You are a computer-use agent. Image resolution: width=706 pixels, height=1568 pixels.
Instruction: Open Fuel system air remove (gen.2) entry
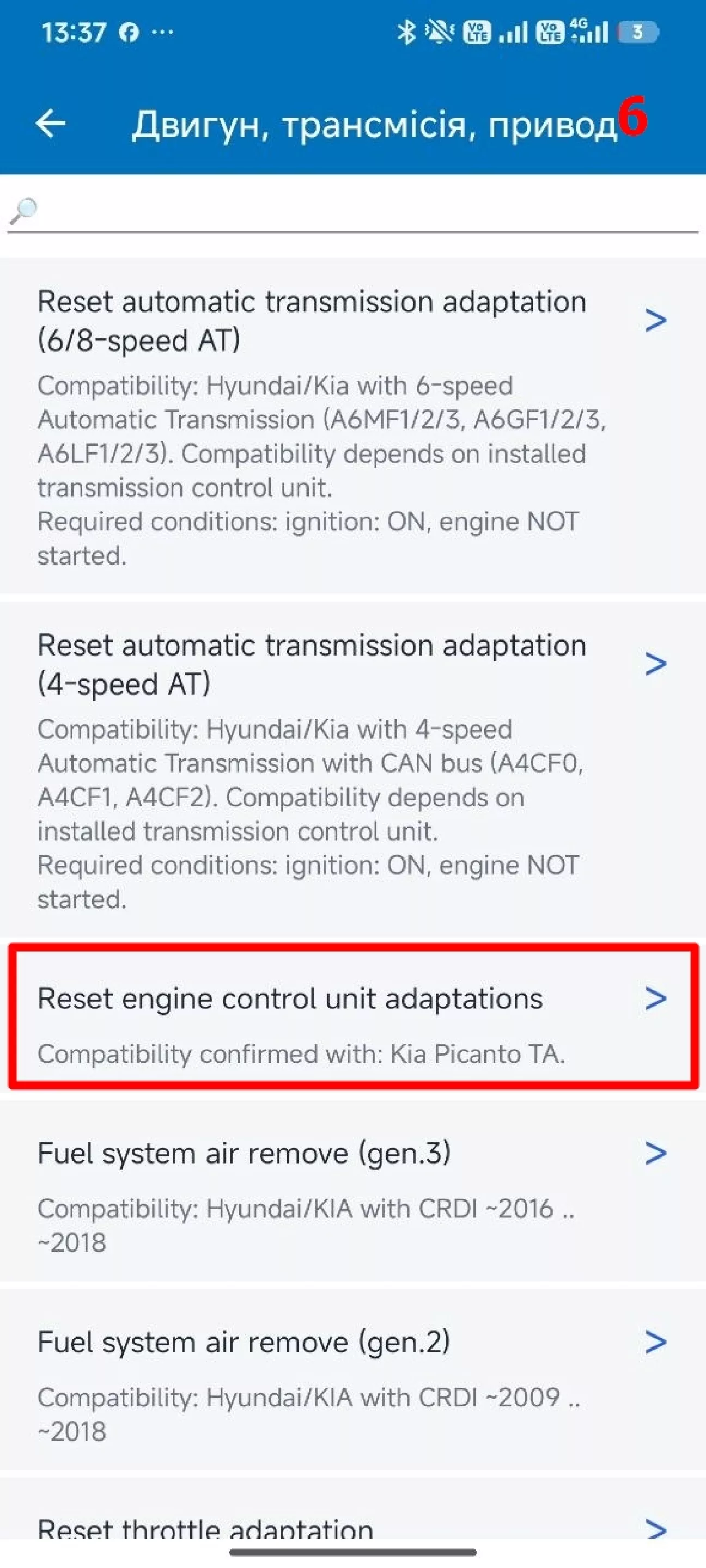point(244,1342)
